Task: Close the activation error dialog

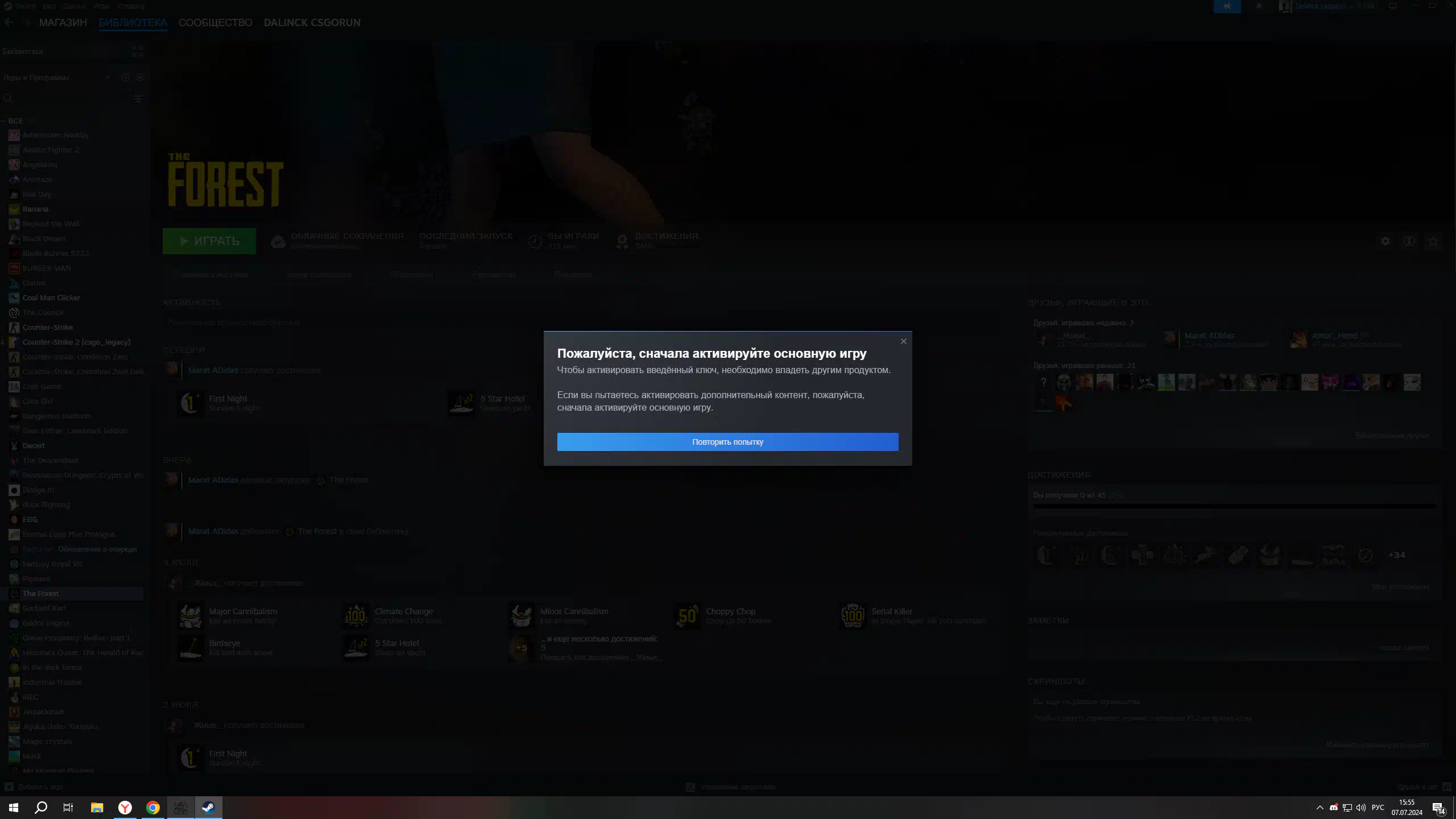Action: (903, 341)
